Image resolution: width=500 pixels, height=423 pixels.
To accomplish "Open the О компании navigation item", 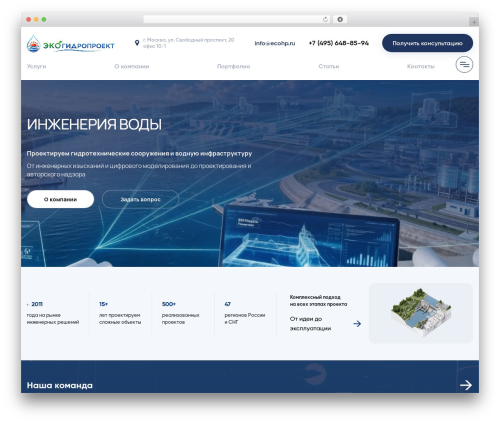I will click(x=132, y=66).
